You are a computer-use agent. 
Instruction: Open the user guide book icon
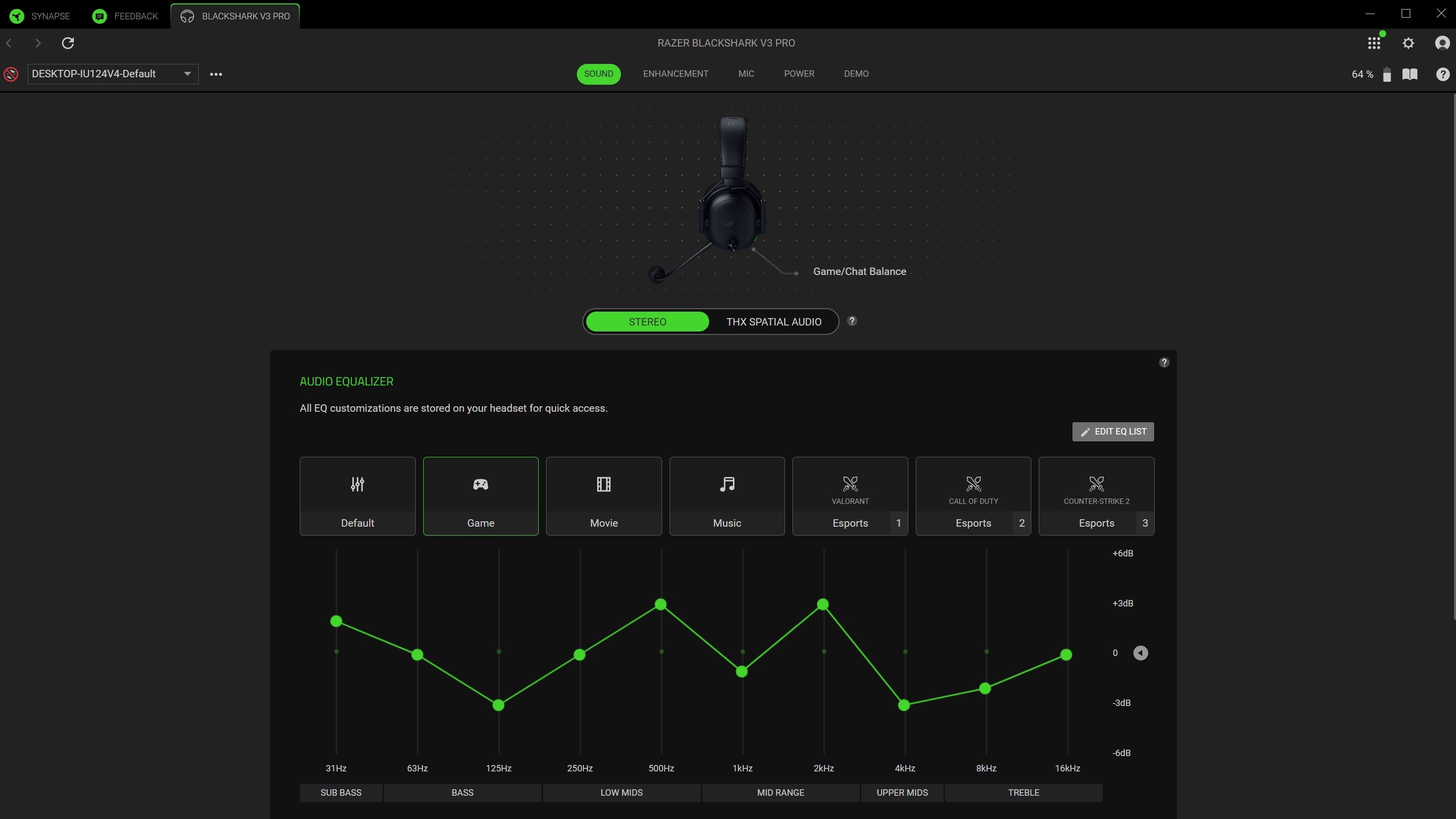point(1409,74)
